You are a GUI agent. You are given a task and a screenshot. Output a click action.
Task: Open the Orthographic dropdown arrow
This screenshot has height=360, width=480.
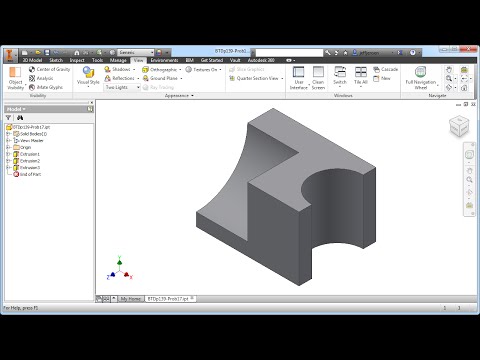(x=180, y=69)
